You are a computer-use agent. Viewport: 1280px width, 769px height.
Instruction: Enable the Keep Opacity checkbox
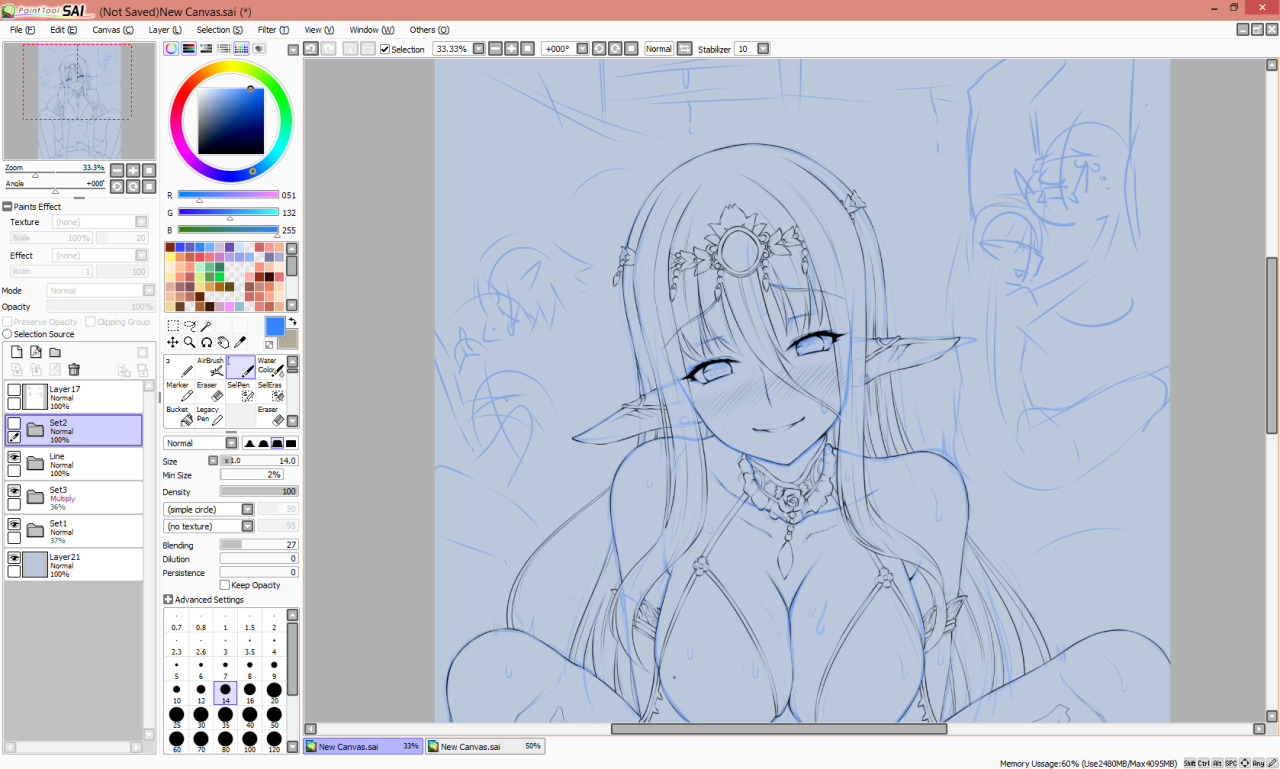click(224, 585)
